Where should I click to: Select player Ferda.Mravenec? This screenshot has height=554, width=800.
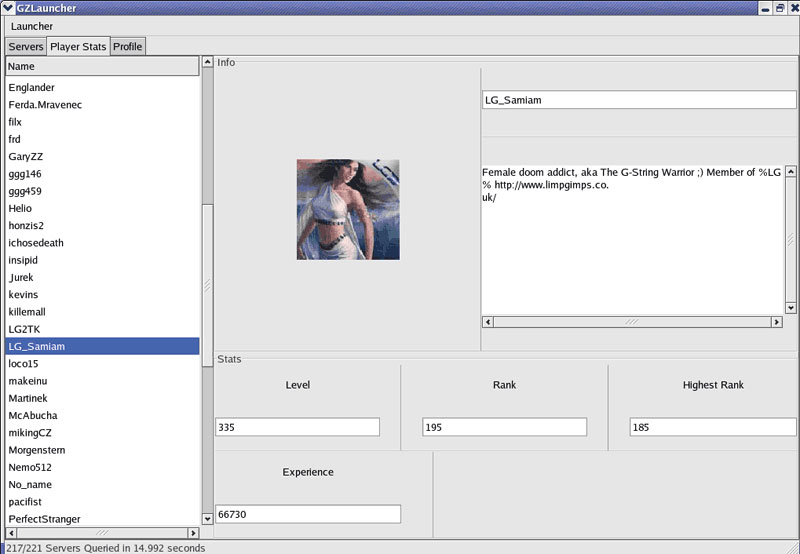45,105
